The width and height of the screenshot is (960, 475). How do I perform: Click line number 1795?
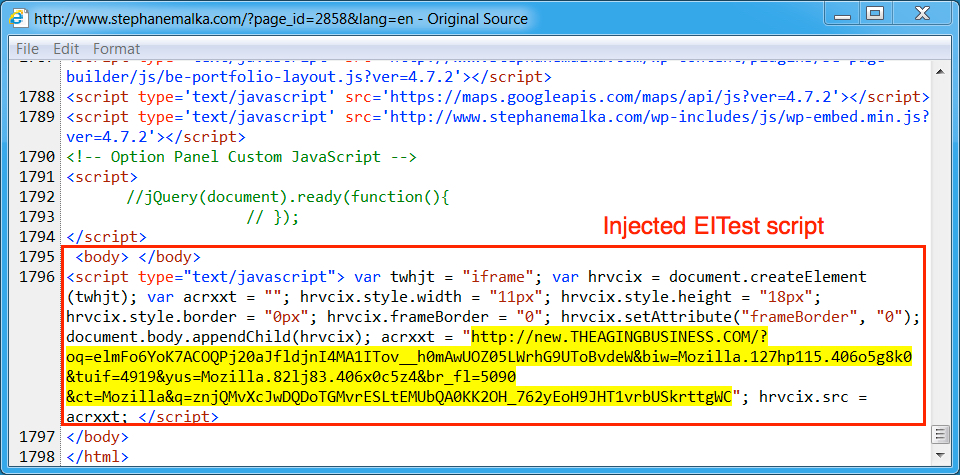pos(37,256)
